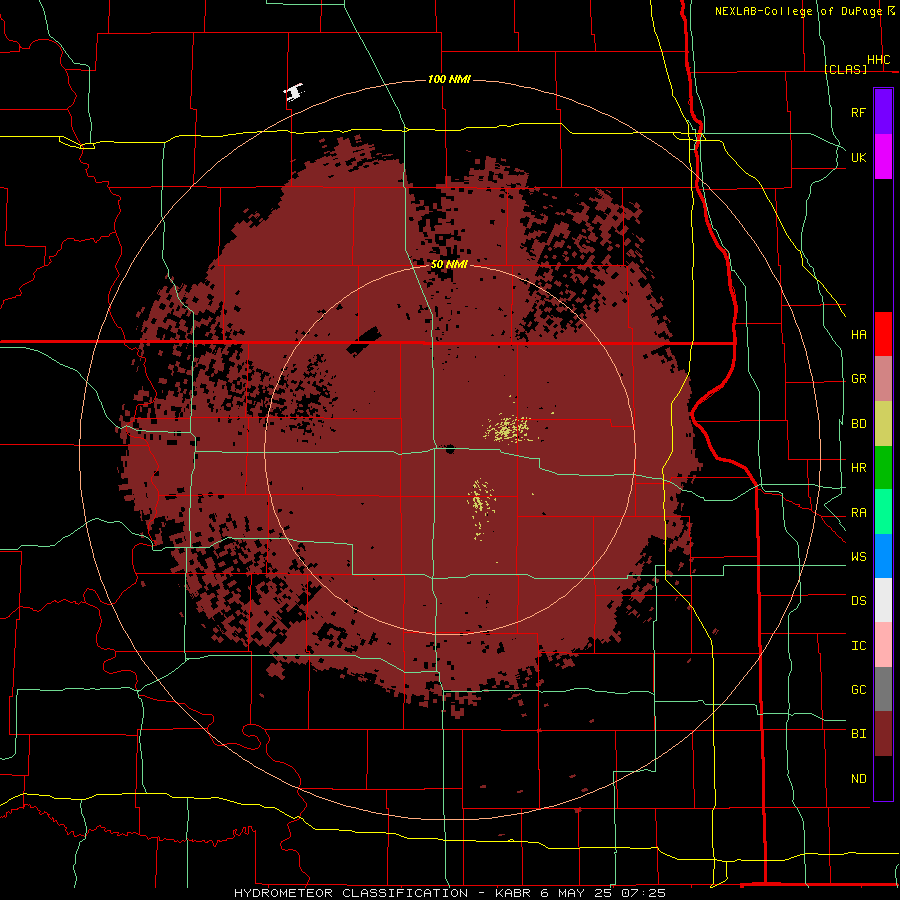Pick the mint green RA legend swatch
This screenshot has height=900, width=900.
883,512
